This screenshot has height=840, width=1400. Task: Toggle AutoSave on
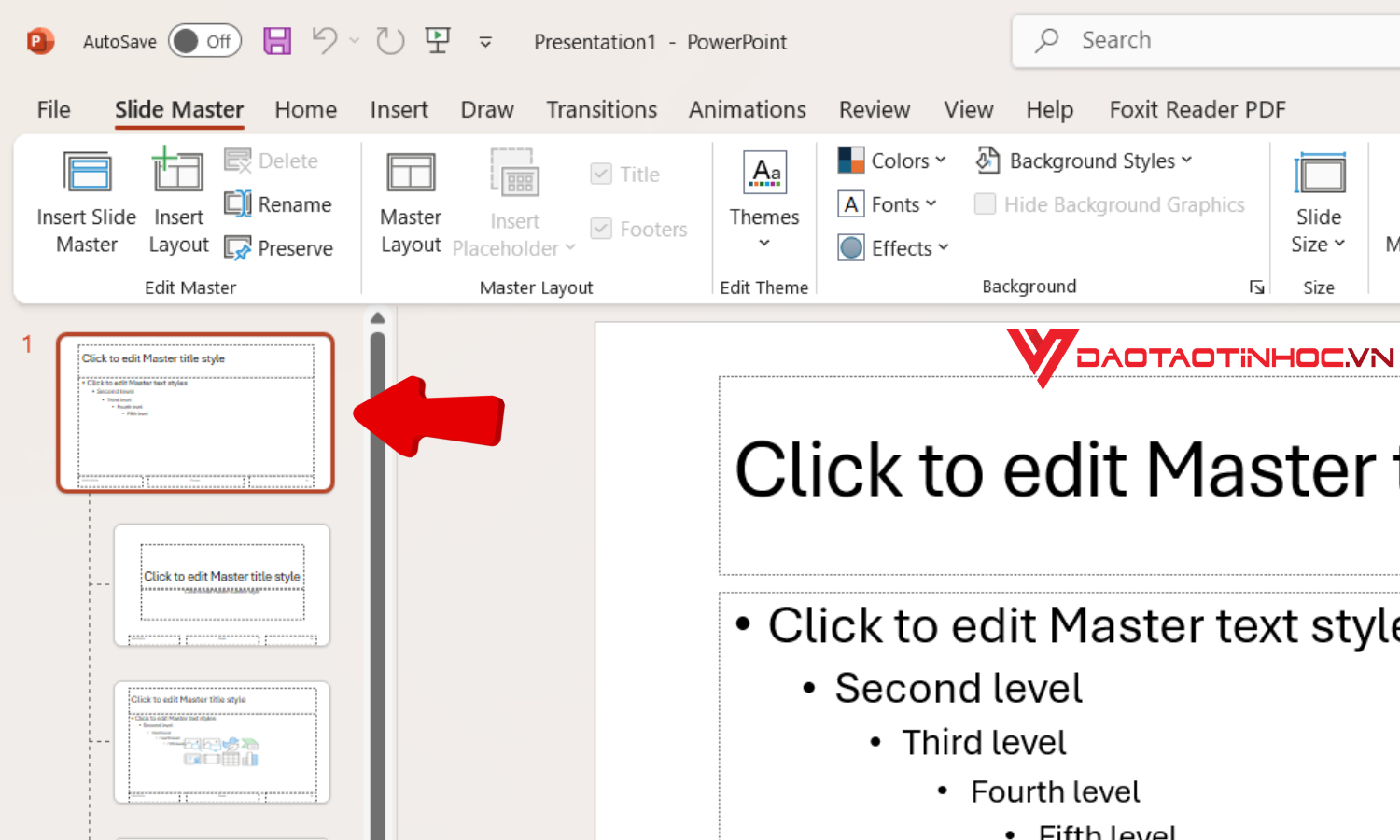pos(204,41)
